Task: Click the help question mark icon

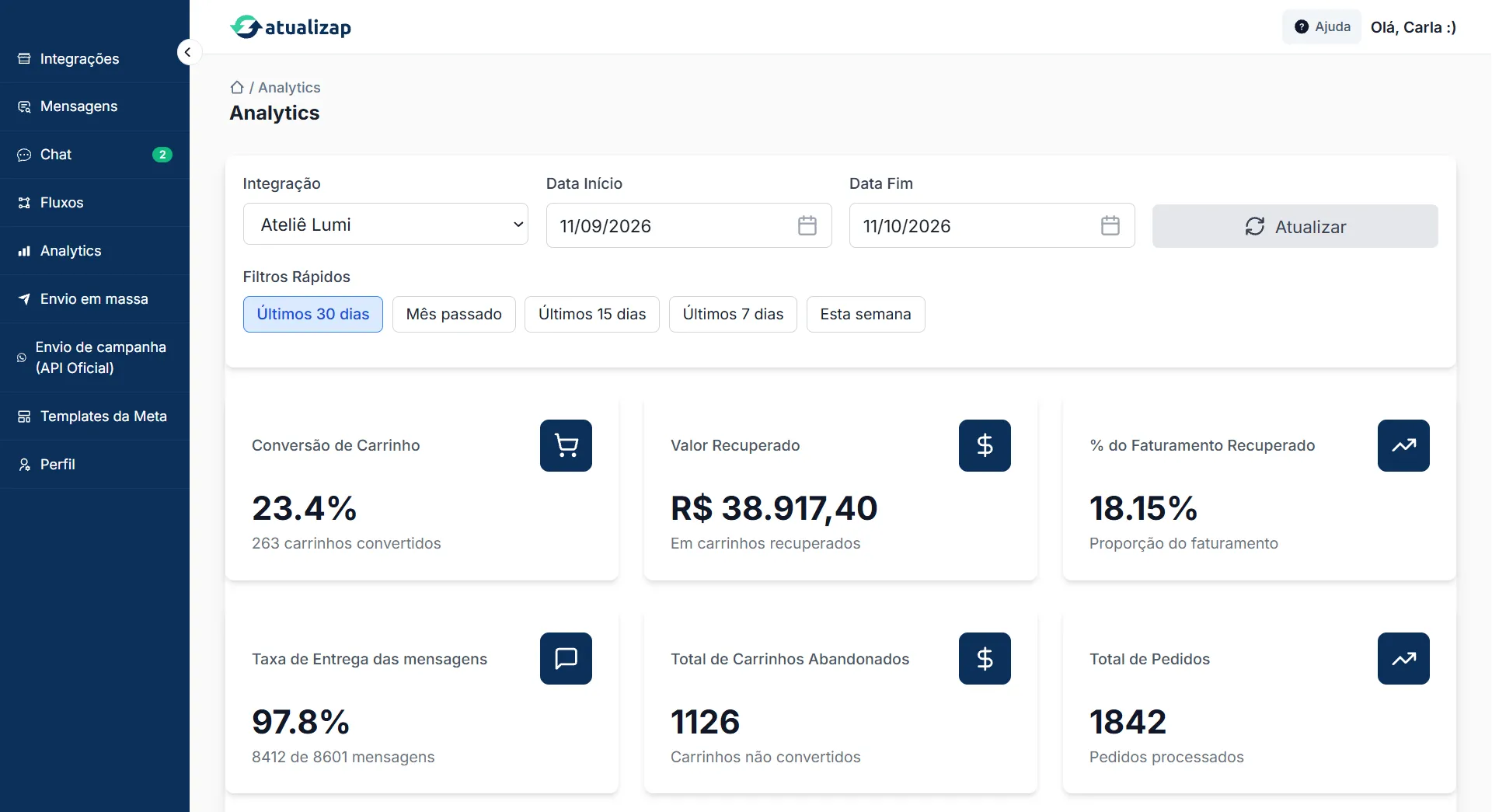Action: (x=1302, y=27)
